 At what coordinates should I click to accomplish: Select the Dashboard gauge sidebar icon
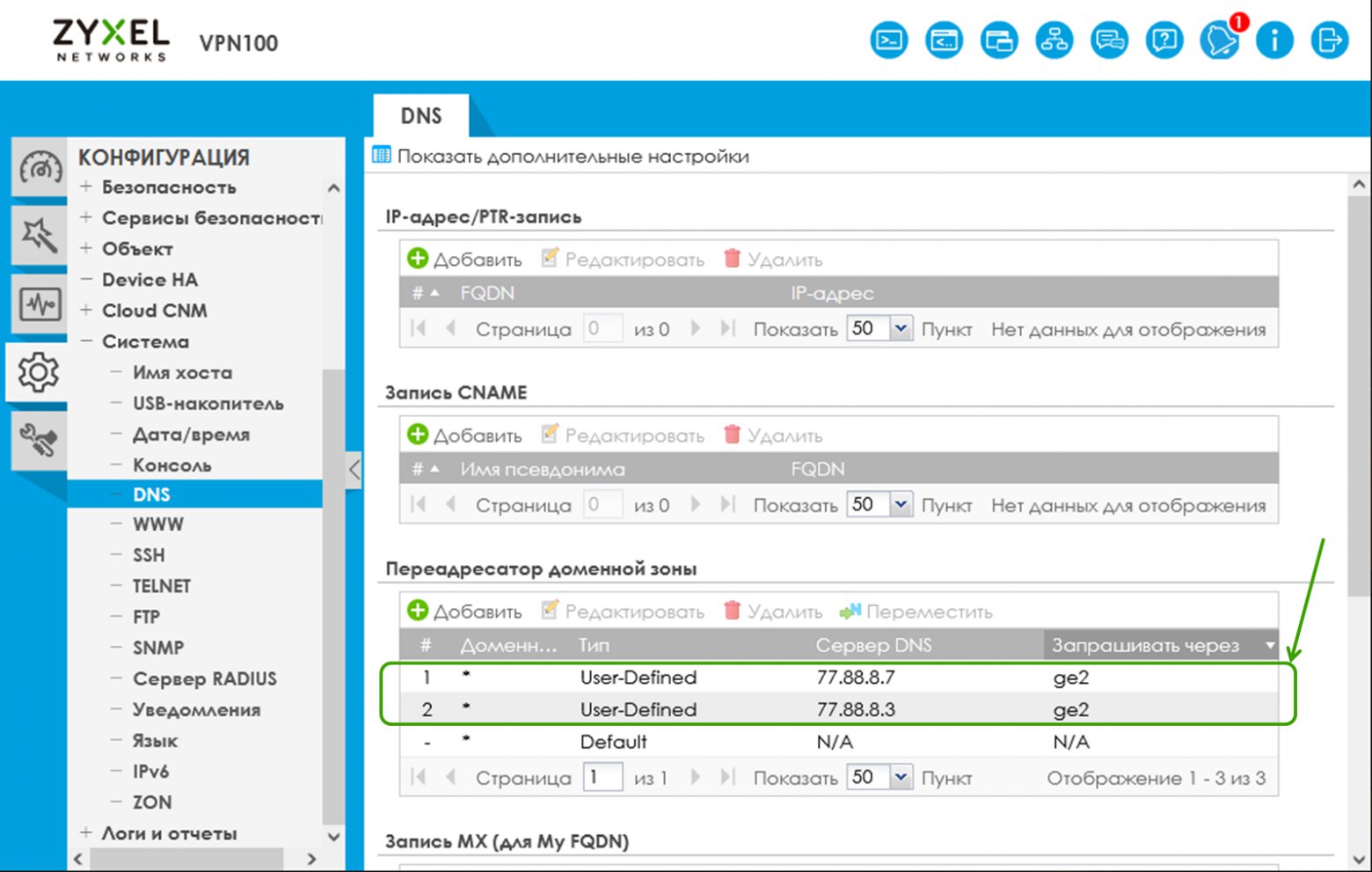(40, 167)
